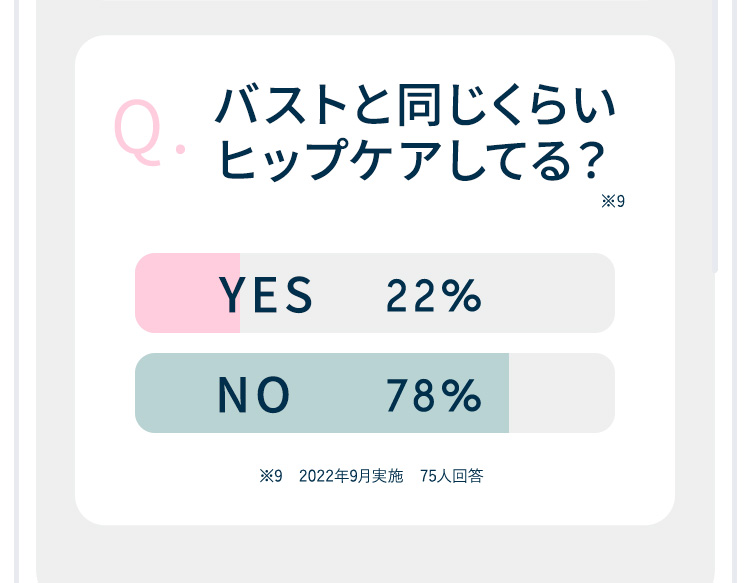Click the 22% value
Viewport: 750px width, 583px height.
(x=434, y=296)
